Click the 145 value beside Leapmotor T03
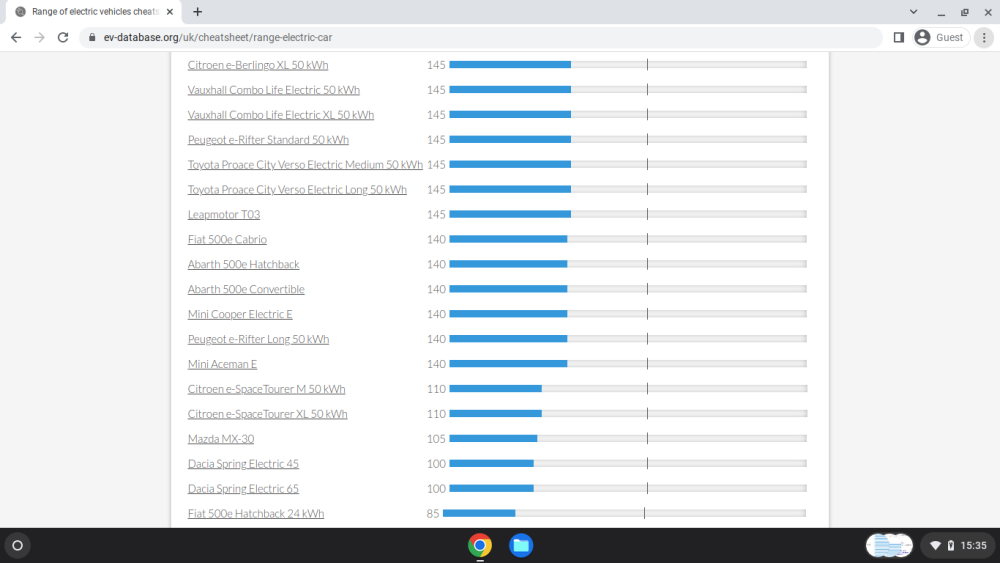Image resolution: width=1000 pixels, height=563 pixels. click(436, 214)
